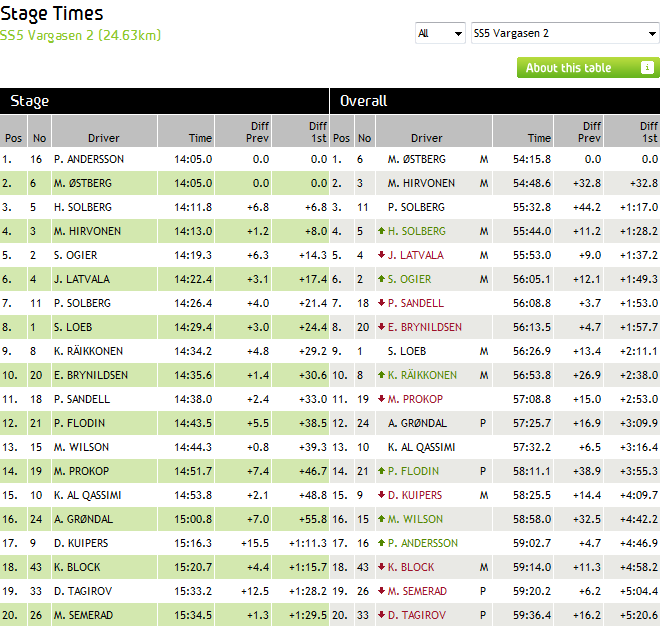Click the Stage section header
This screenshot has height=626, width=661.
tap(164, 101)
